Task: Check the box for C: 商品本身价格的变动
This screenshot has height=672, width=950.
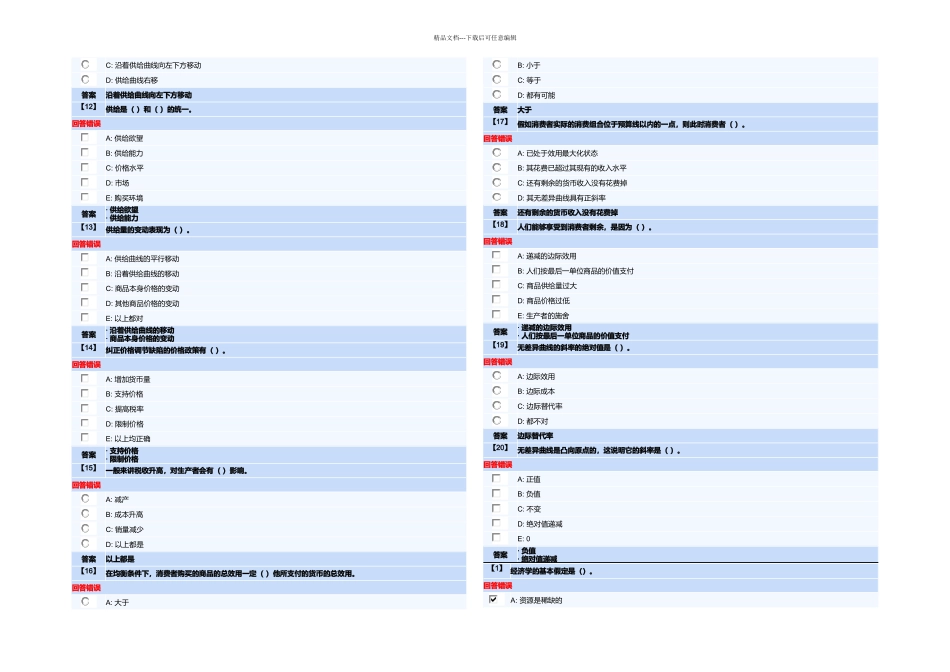Action: coord(85,287)
